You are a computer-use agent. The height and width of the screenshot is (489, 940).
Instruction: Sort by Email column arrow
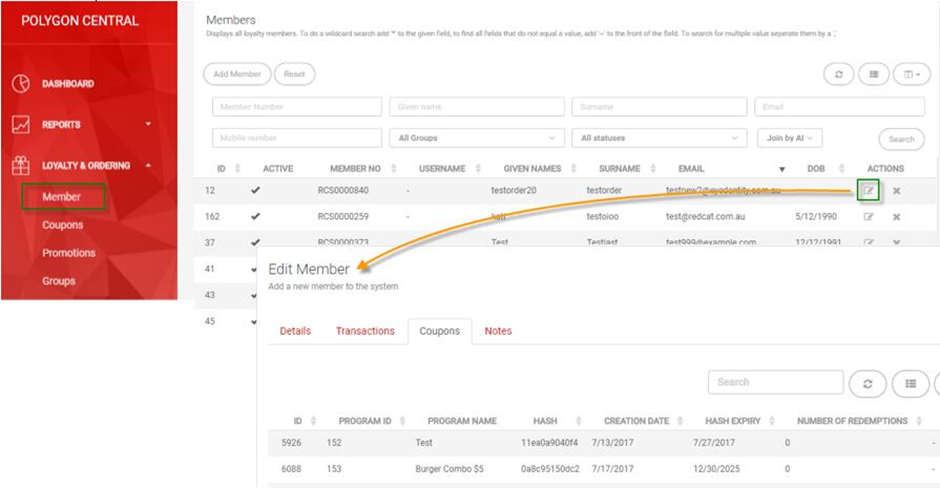[782, 170]
